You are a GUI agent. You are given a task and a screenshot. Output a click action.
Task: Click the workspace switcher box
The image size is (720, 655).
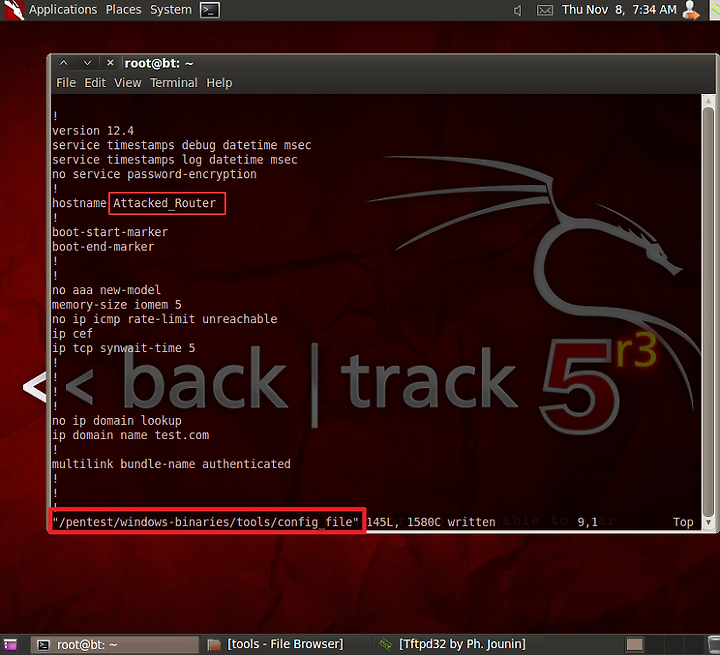tap(635, 644)
